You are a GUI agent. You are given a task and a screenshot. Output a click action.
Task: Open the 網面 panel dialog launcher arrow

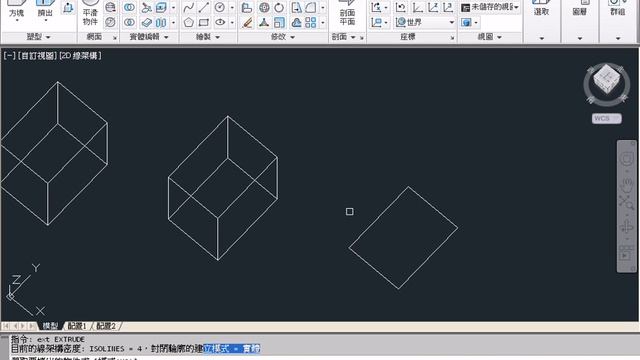pyautogui.click(x=115, y=38)
